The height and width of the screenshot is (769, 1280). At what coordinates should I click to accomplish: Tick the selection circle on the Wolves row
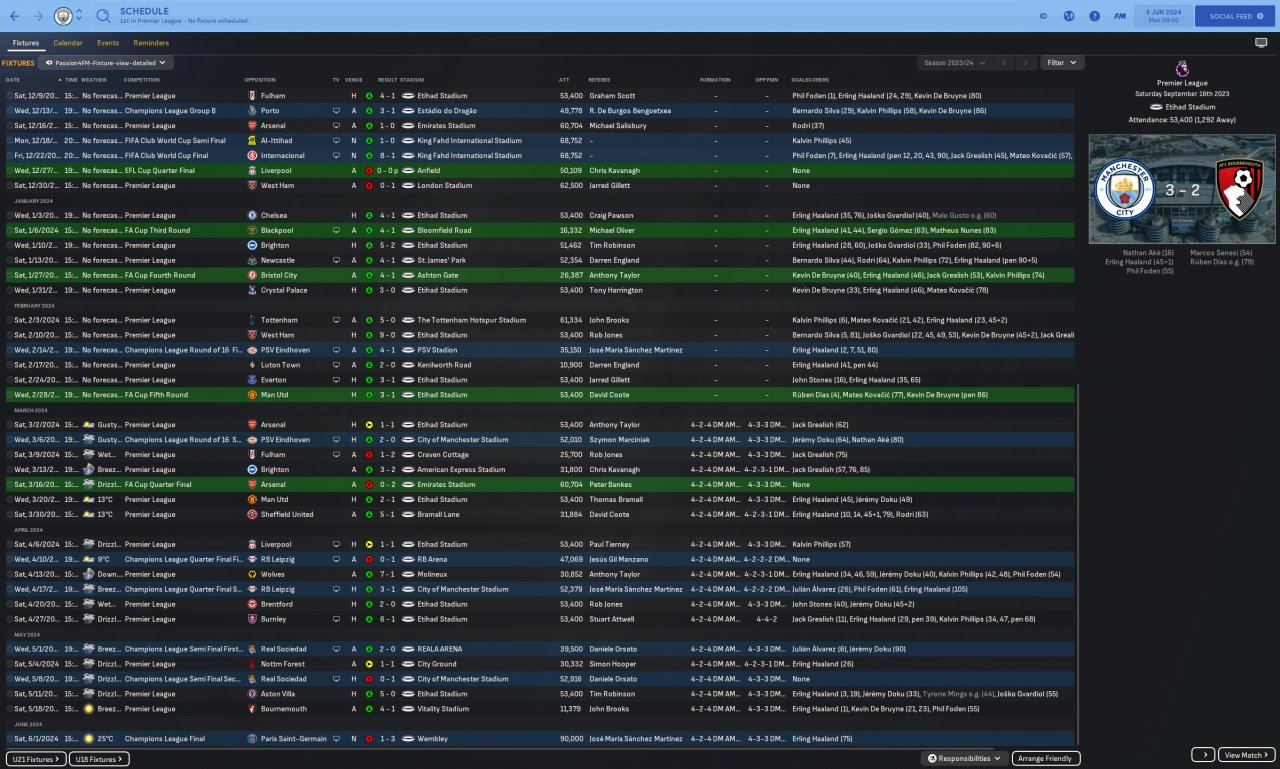9,574
